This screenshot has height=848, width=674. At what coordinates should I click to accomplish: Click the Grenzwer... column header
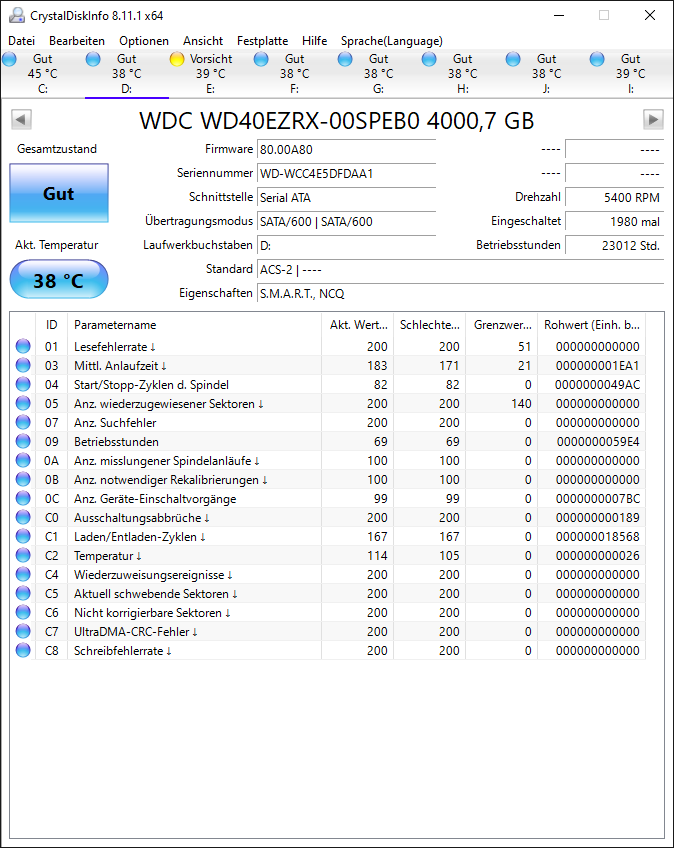click(501, 324)
